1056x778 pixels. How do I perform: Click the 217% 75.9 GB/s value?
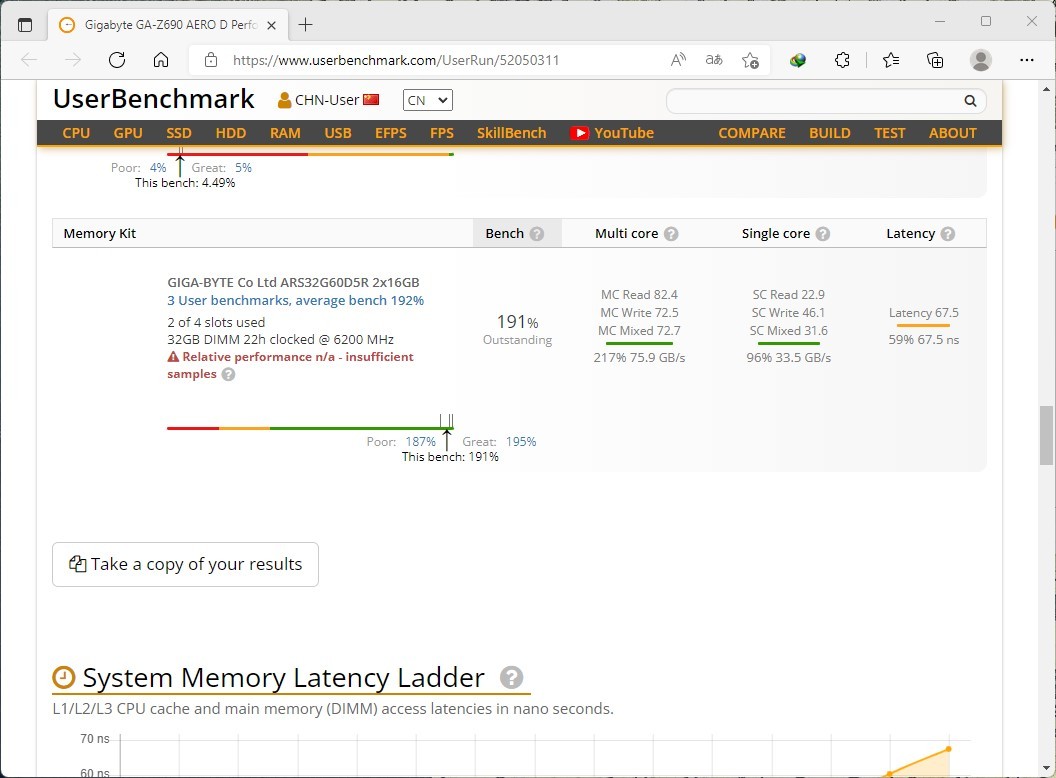(639, 358)
